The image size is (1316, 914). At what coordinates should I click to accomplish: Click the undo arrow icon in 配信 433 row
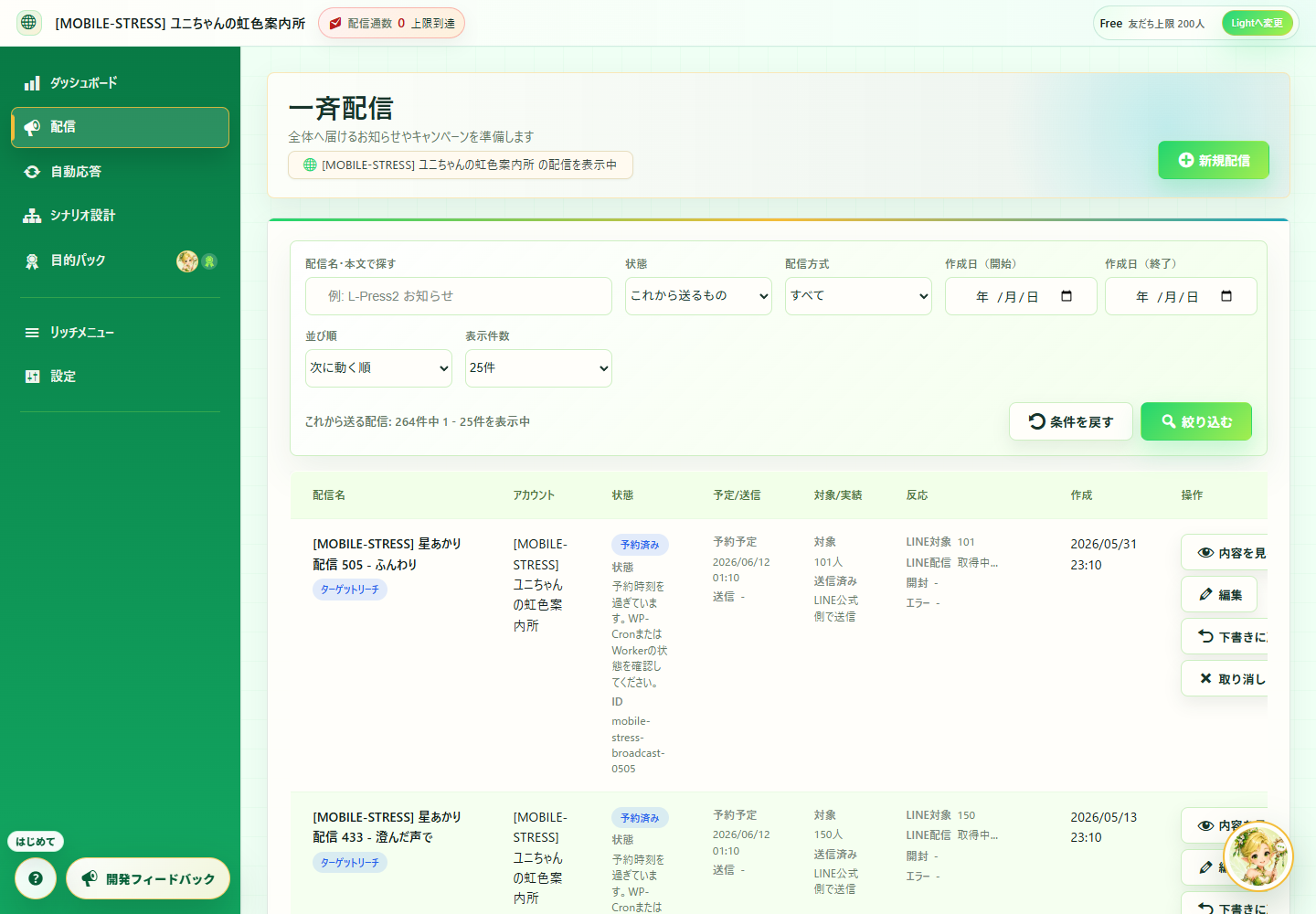pos(1206,909)
